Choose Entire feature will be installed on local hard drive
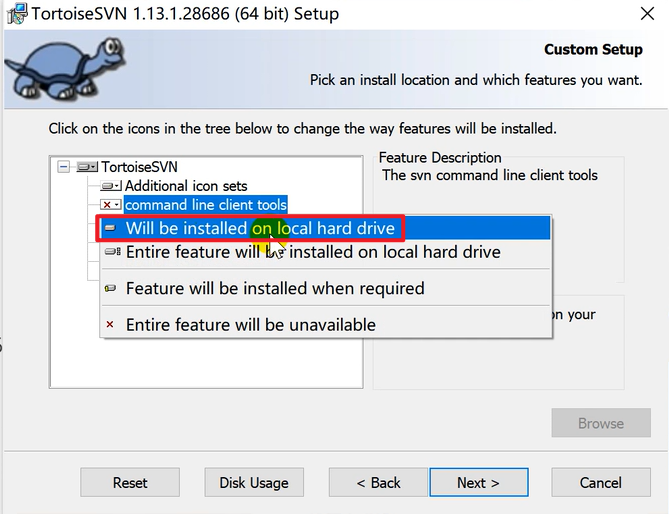Image resolution: width=669 pixels, height=514 pixels. (325, 252)
